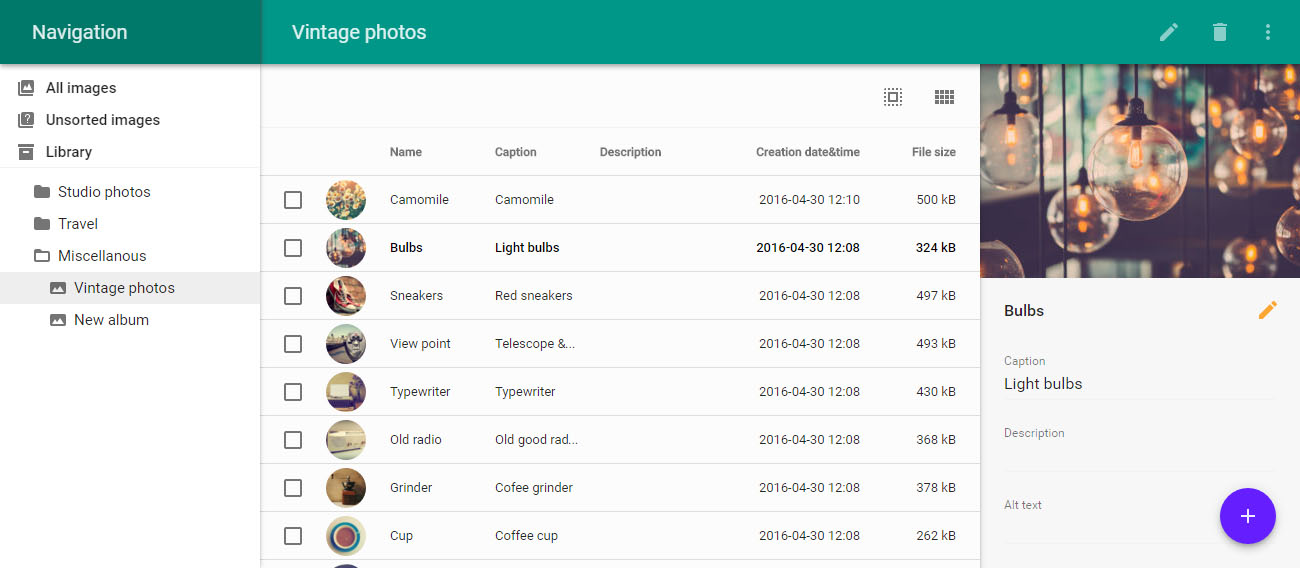Open the three-dot more options menu

click(1267, 32)
